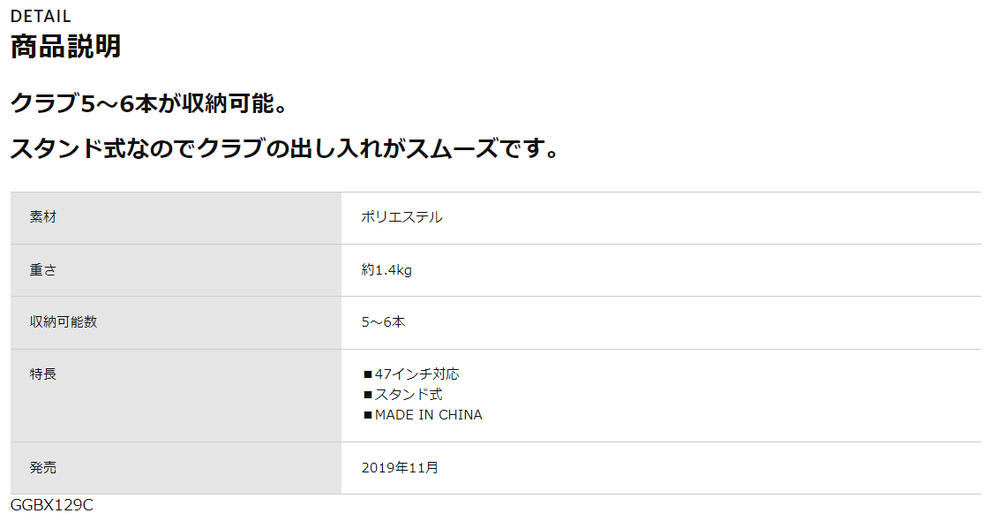The width and height of the screenshot is (990, 521).
Task: Click the 5〜6本 capacity value
Action: (x=383, y=322)
